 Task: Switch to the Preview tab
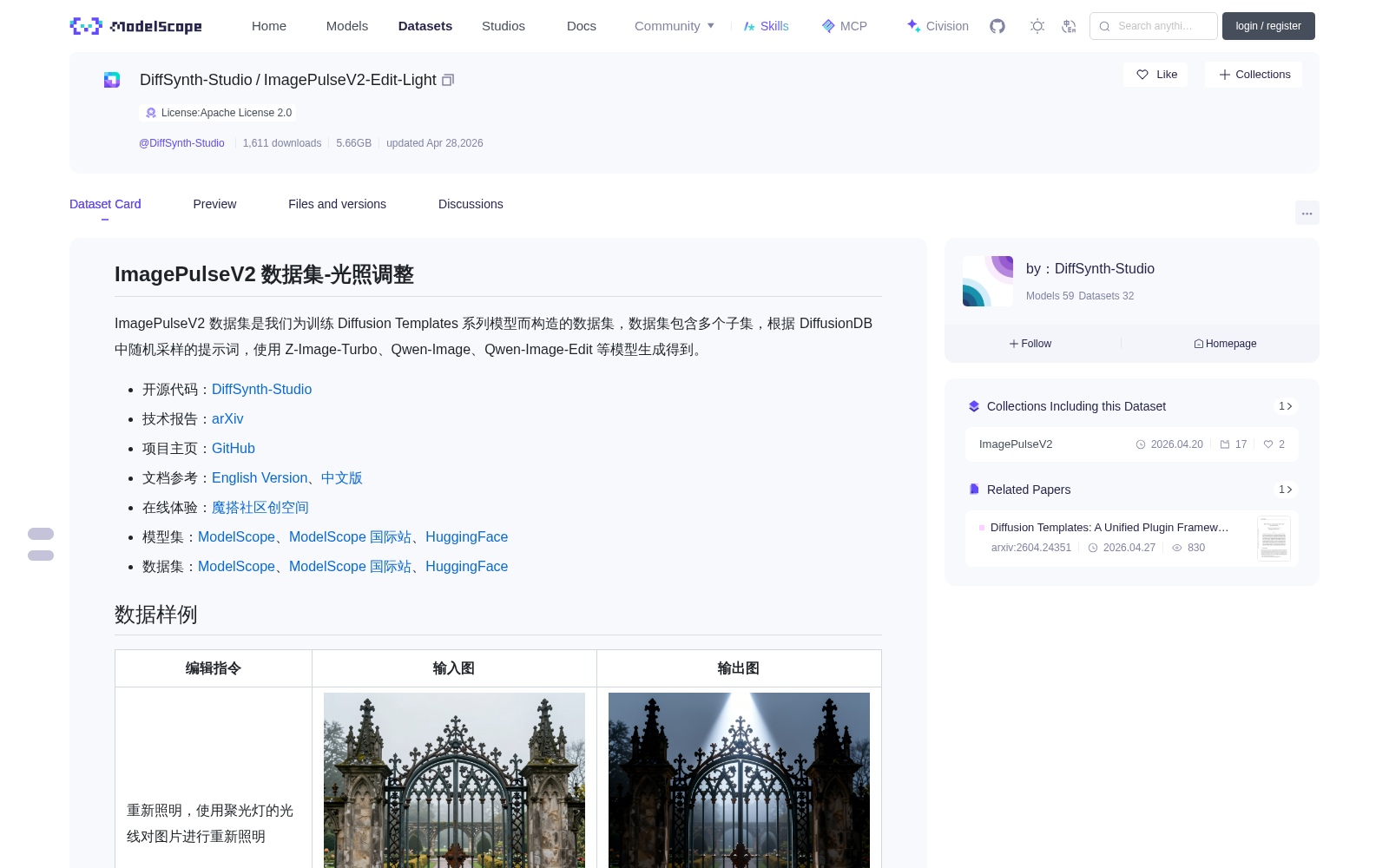pos(214,204)
